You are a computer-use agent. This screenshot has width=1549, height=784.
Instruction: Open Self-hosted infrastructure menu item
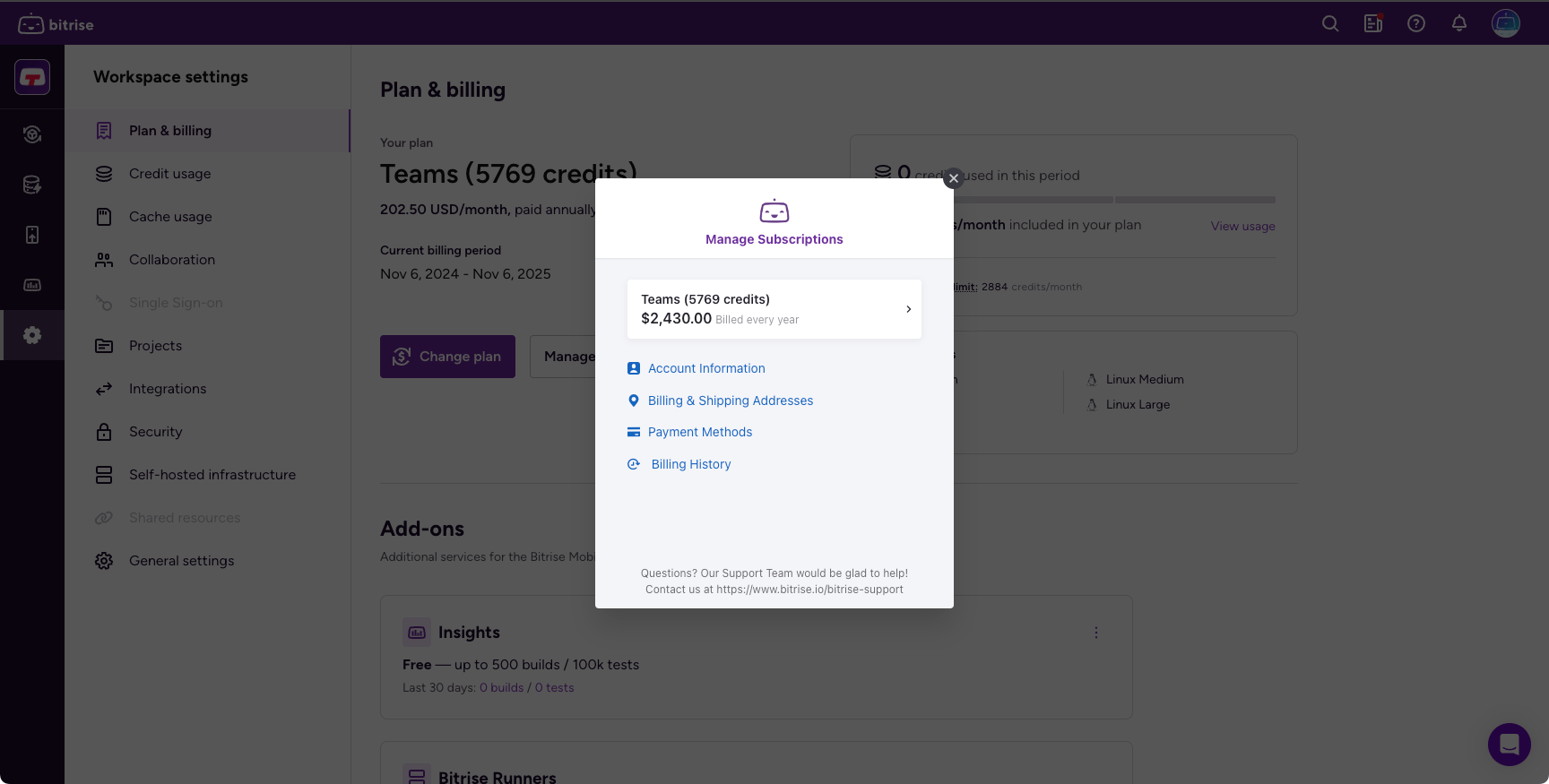[x=207, y=475]
